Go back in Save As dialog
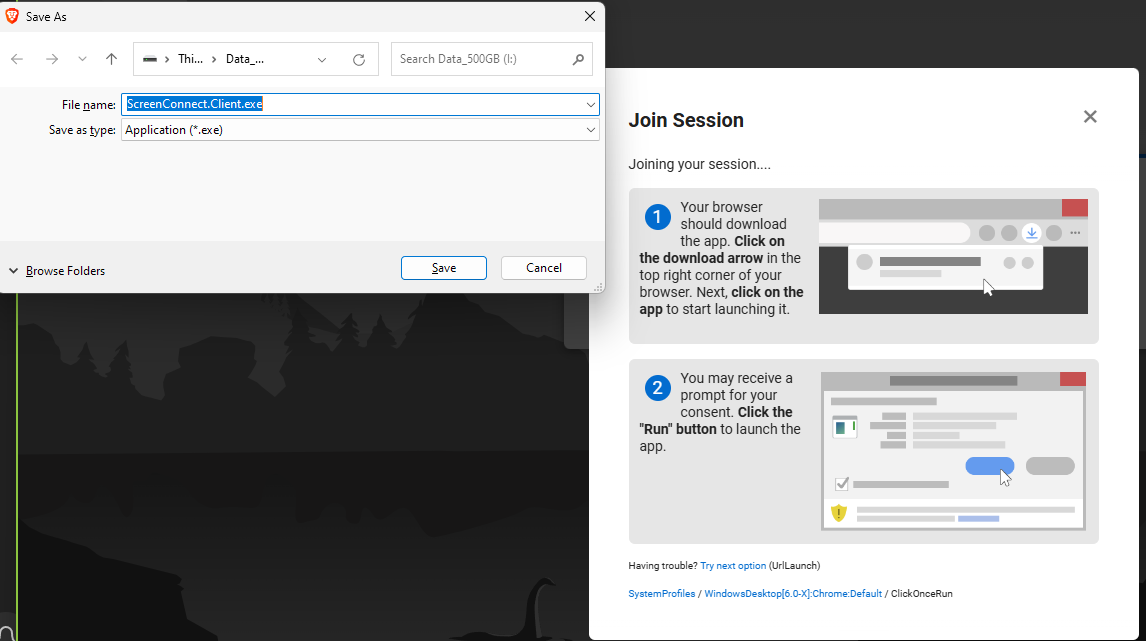Viewport: 1146px width, 641px height. 17,59
